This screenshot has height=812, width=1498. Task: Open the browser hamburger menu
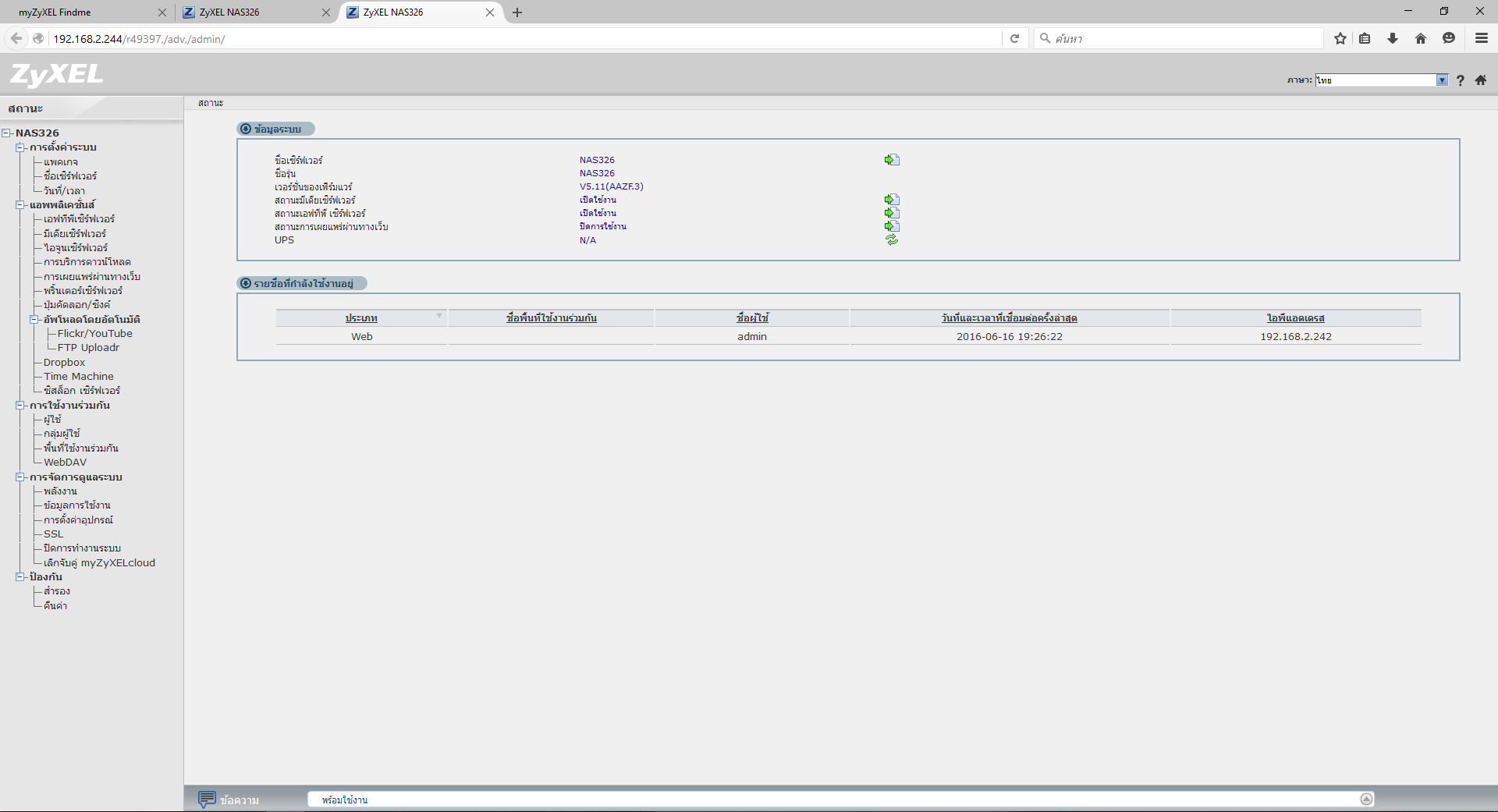tap(1481, 38)
